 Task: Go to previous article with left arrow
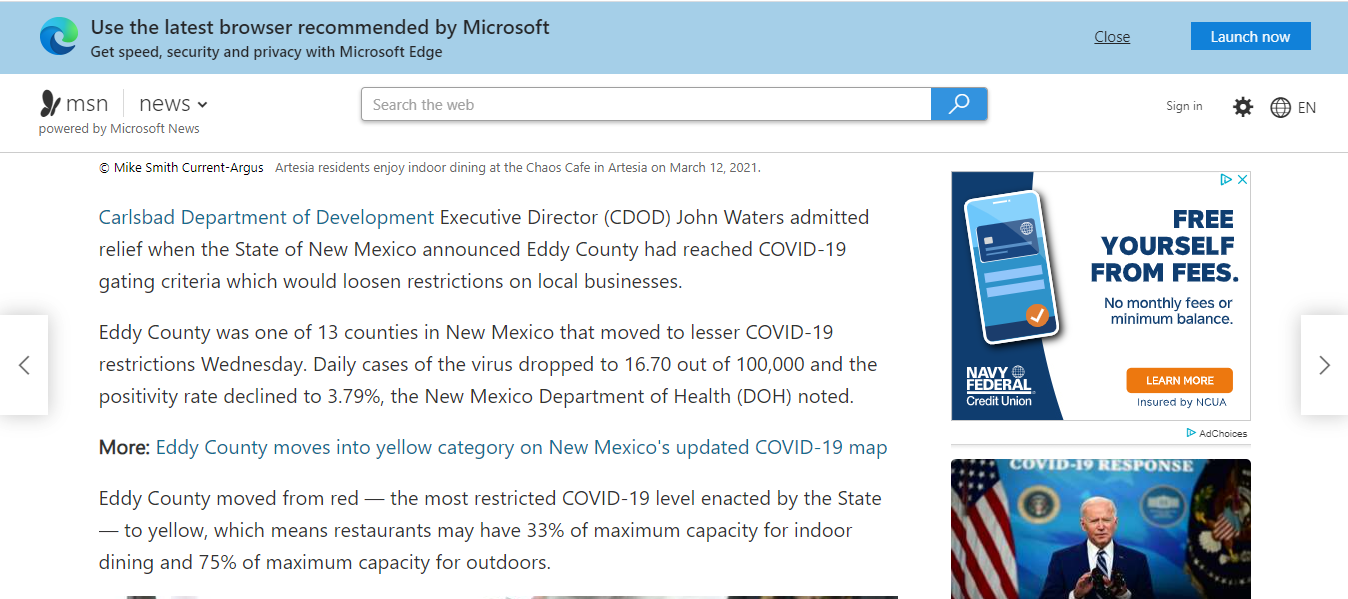click(24, 365)
